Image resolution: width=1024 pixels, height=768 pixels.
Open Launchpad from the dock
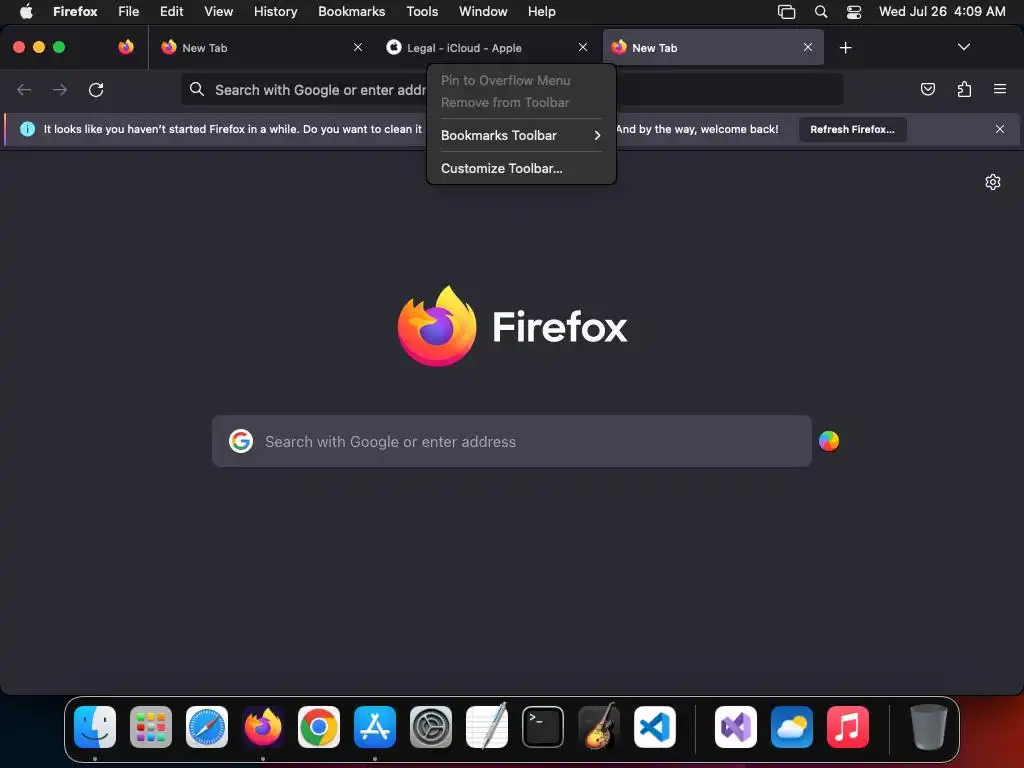[151, 727]
